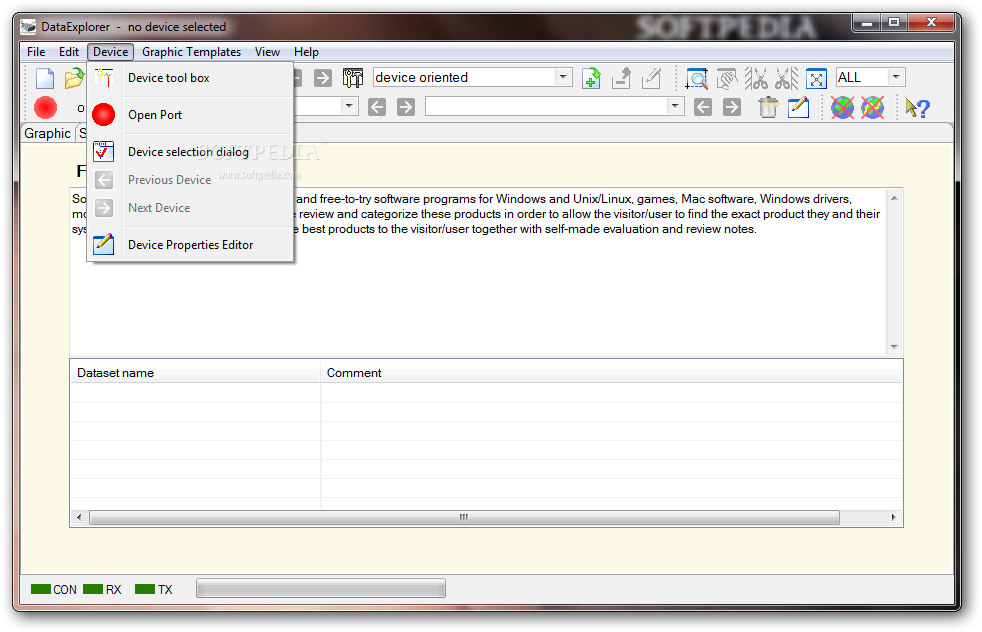The image size is (982, 632).
Task: Click the green plus add-object icon
Action: 591,78
